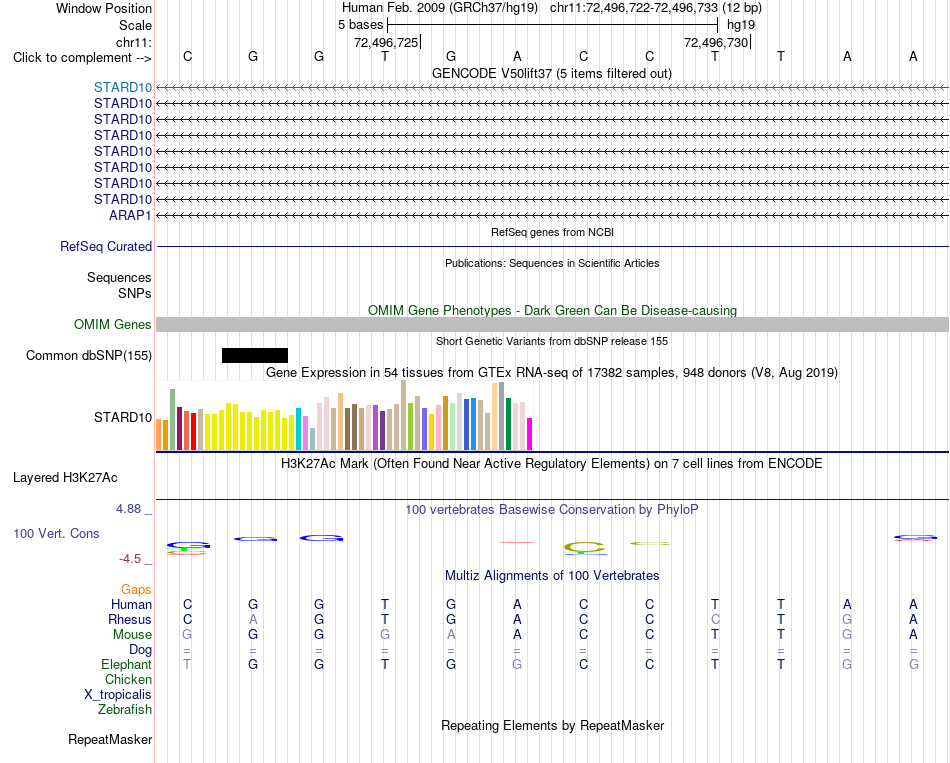The image size is (950, 763).
Task: Click the RepeatMasker track label
Action: (110, 739)
